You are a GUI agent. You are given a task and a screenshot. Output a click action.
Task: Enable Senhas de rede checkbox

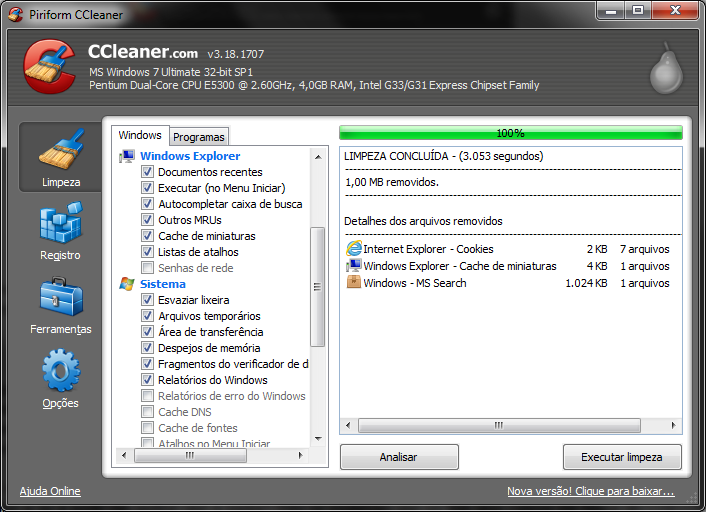tap(147, 267)
